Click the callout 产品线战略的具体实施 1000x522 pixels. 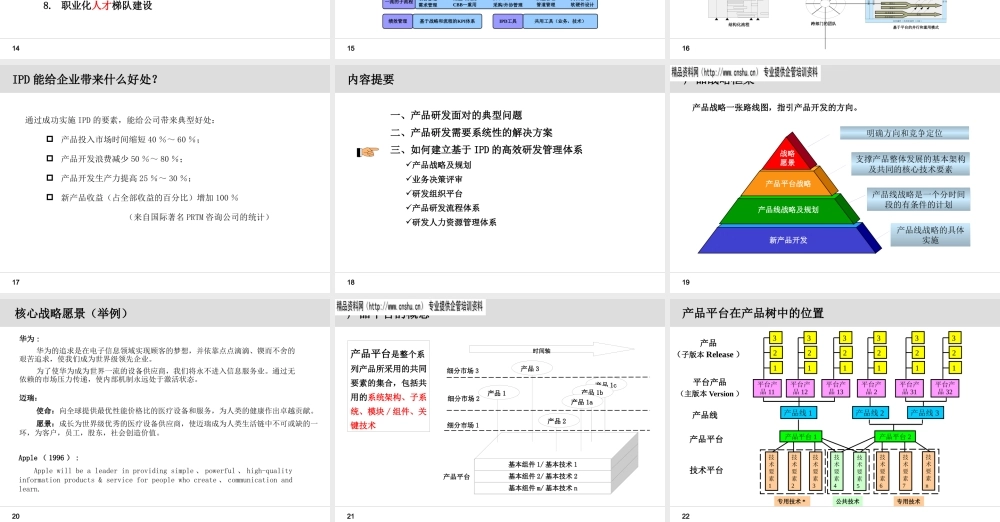pyautogui.click(x=930, y=235)
